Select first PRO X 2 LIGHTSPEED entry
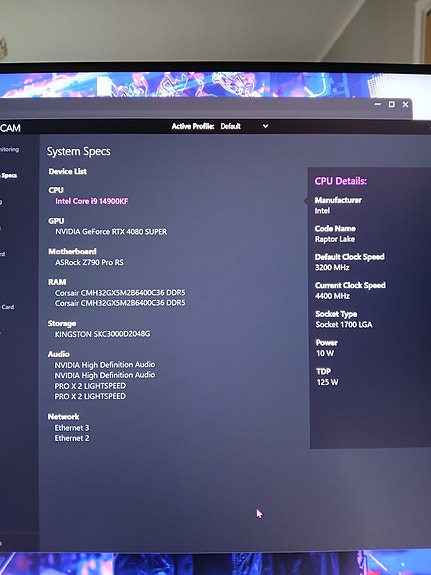The image size is (431, 575). tap(90, 386)
